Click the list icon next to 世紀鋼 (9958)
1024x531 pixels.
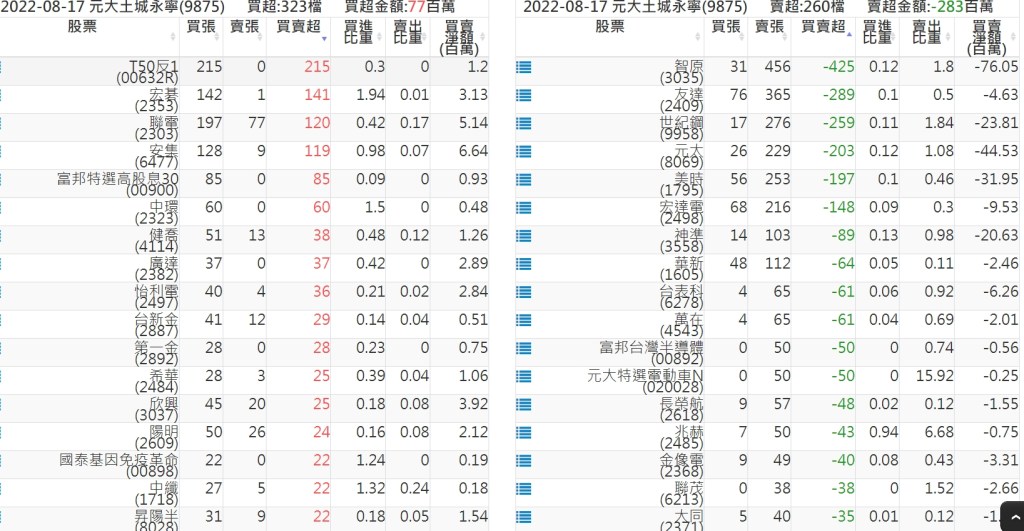523,124
